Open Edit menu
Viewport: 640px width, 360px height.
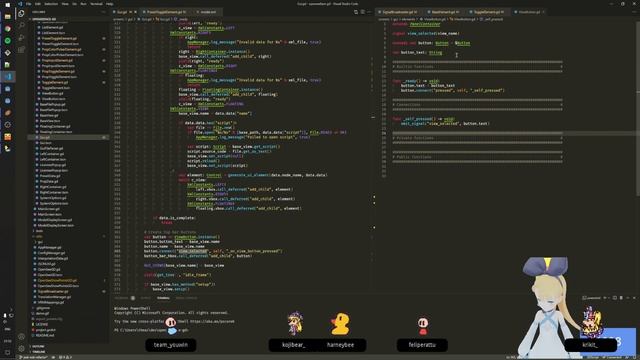[38, 4]
